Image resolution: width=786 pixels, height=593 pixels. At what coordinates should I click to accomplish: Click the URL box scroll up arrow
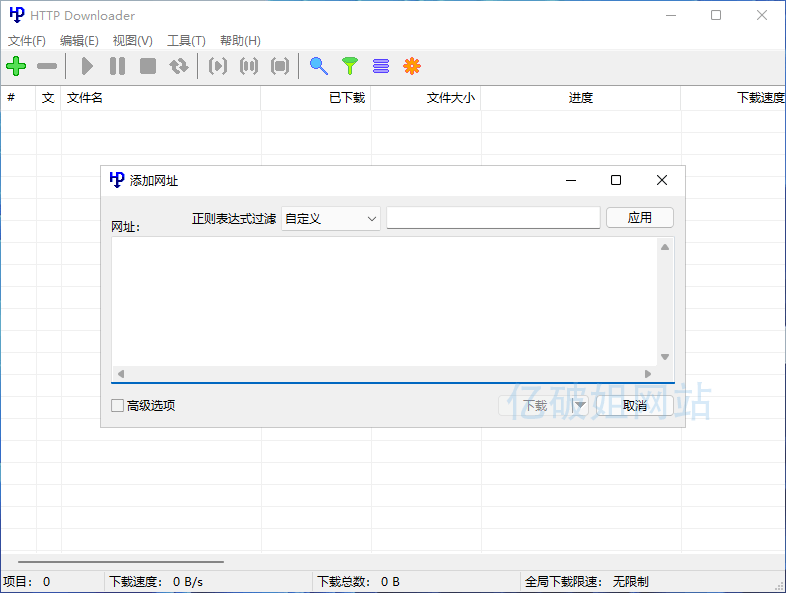point(665,247)
